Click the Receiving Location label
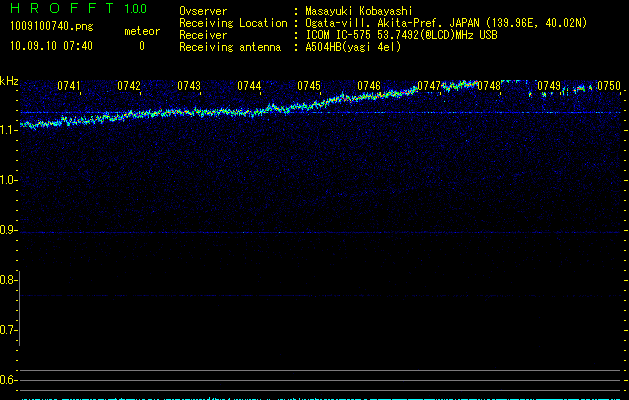629x400 pixels. coord(233,23)
